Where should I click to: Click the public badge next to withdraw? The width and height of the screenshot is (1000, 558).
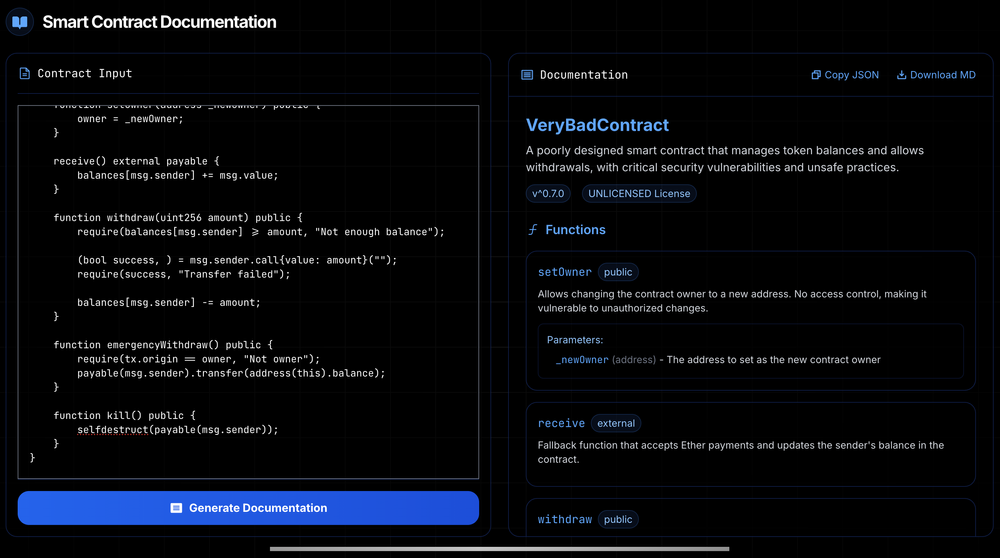618,520
